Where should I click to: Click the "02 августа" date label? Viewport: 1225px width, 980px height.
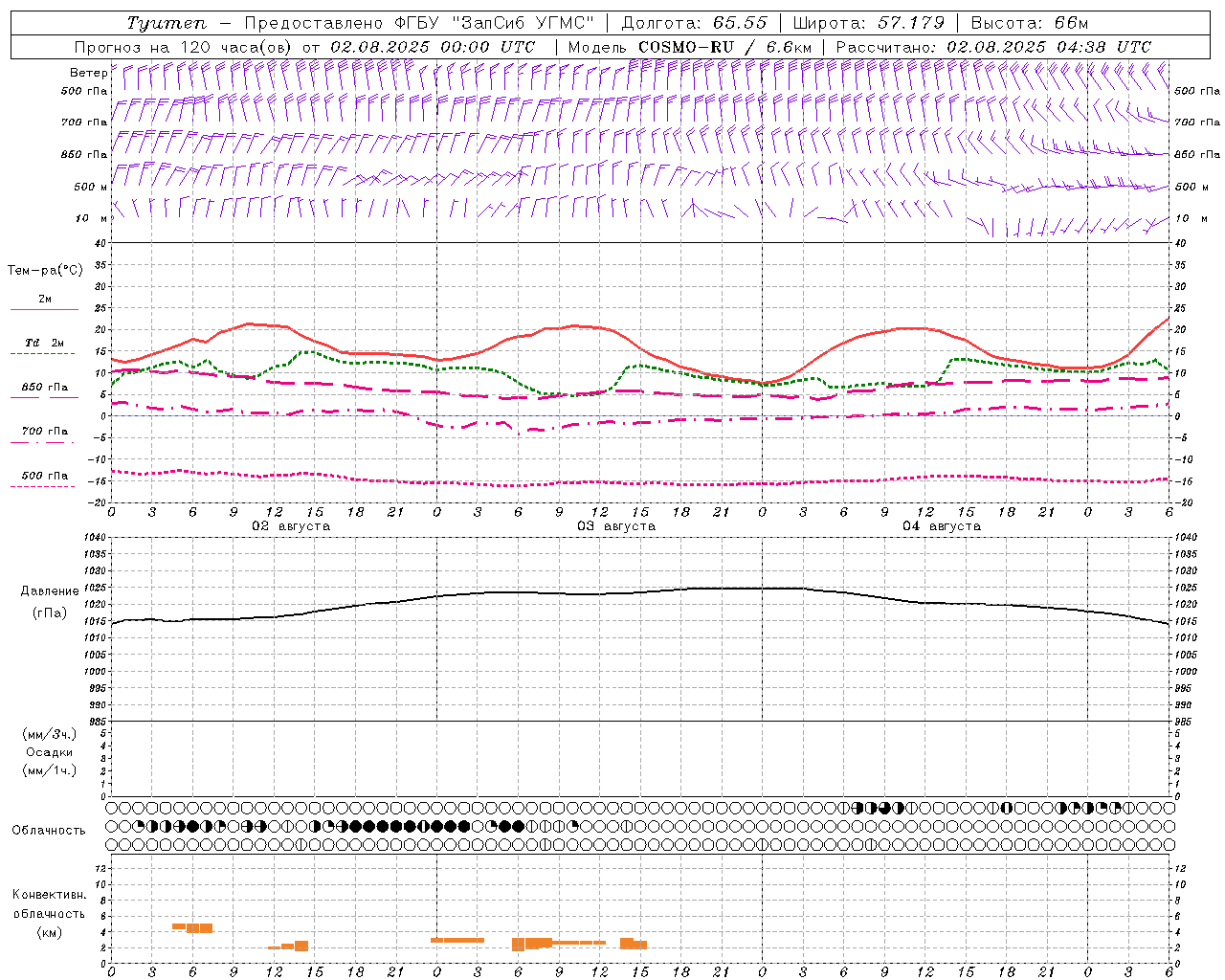(x=291, y=526)
